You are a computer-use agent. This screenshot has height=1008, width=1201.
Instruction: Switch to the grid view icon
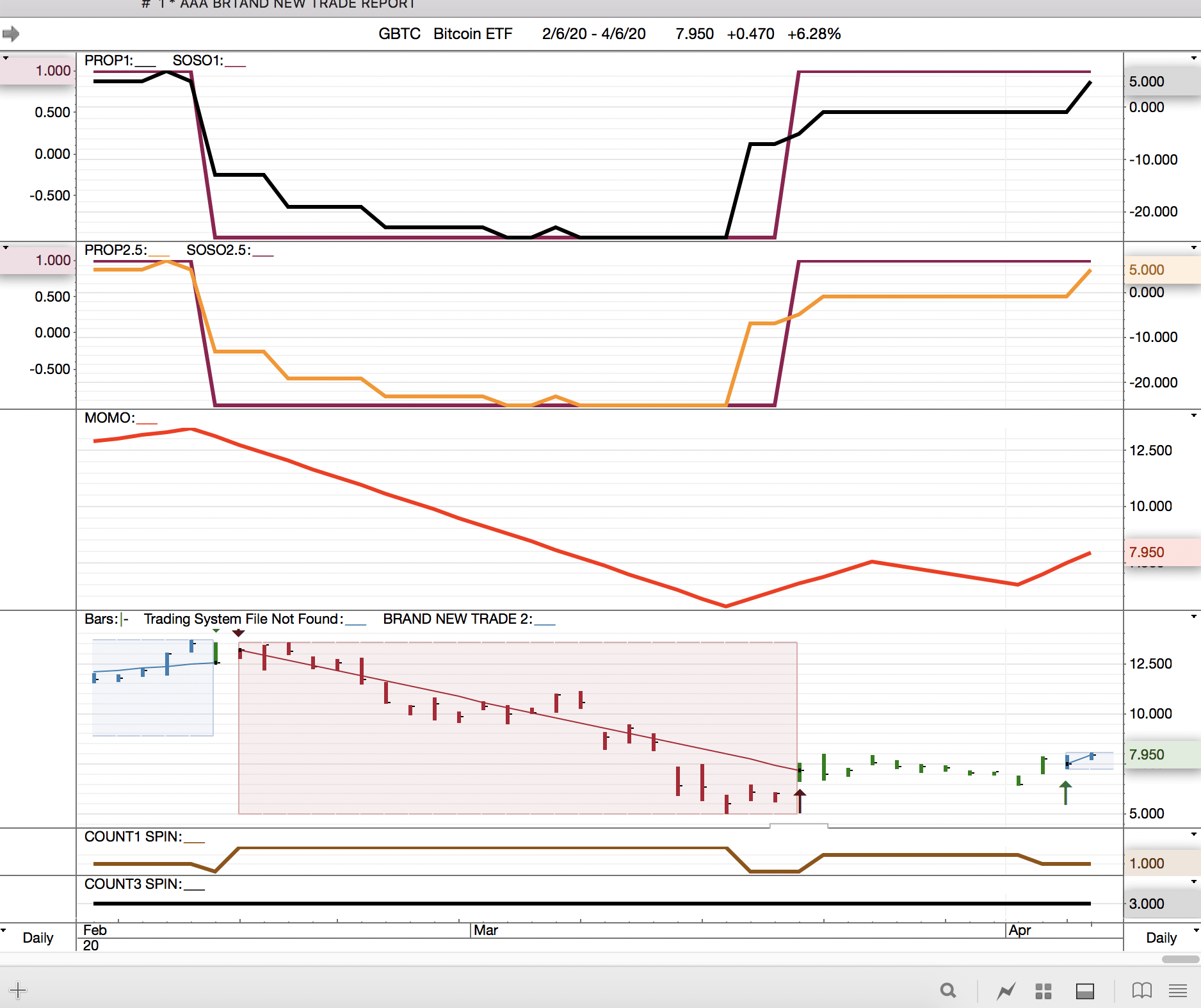coord(1044,991)
